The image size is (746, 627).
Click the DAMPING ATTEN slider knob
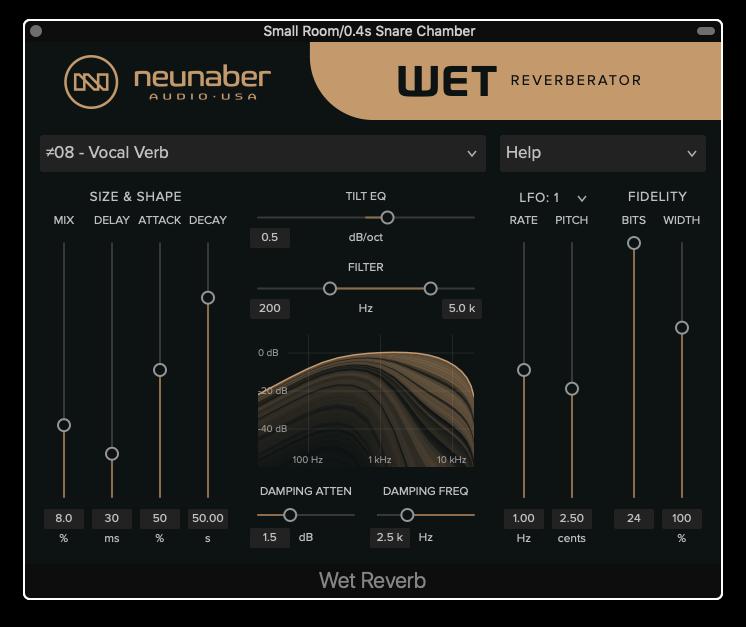click(x=290, y=515)
